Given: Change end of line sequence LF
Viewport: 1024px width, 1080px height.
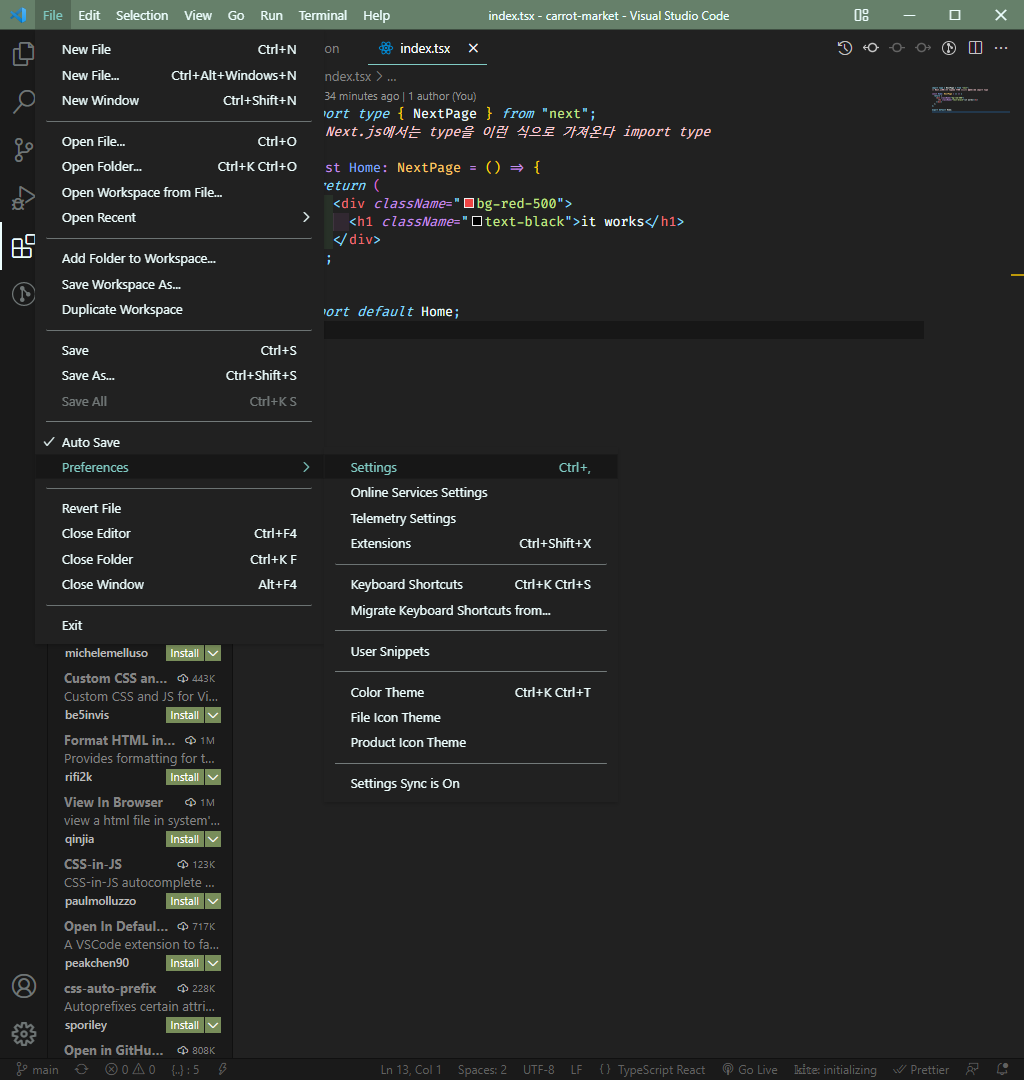Looking at the screenshot, I should 576,1070.
